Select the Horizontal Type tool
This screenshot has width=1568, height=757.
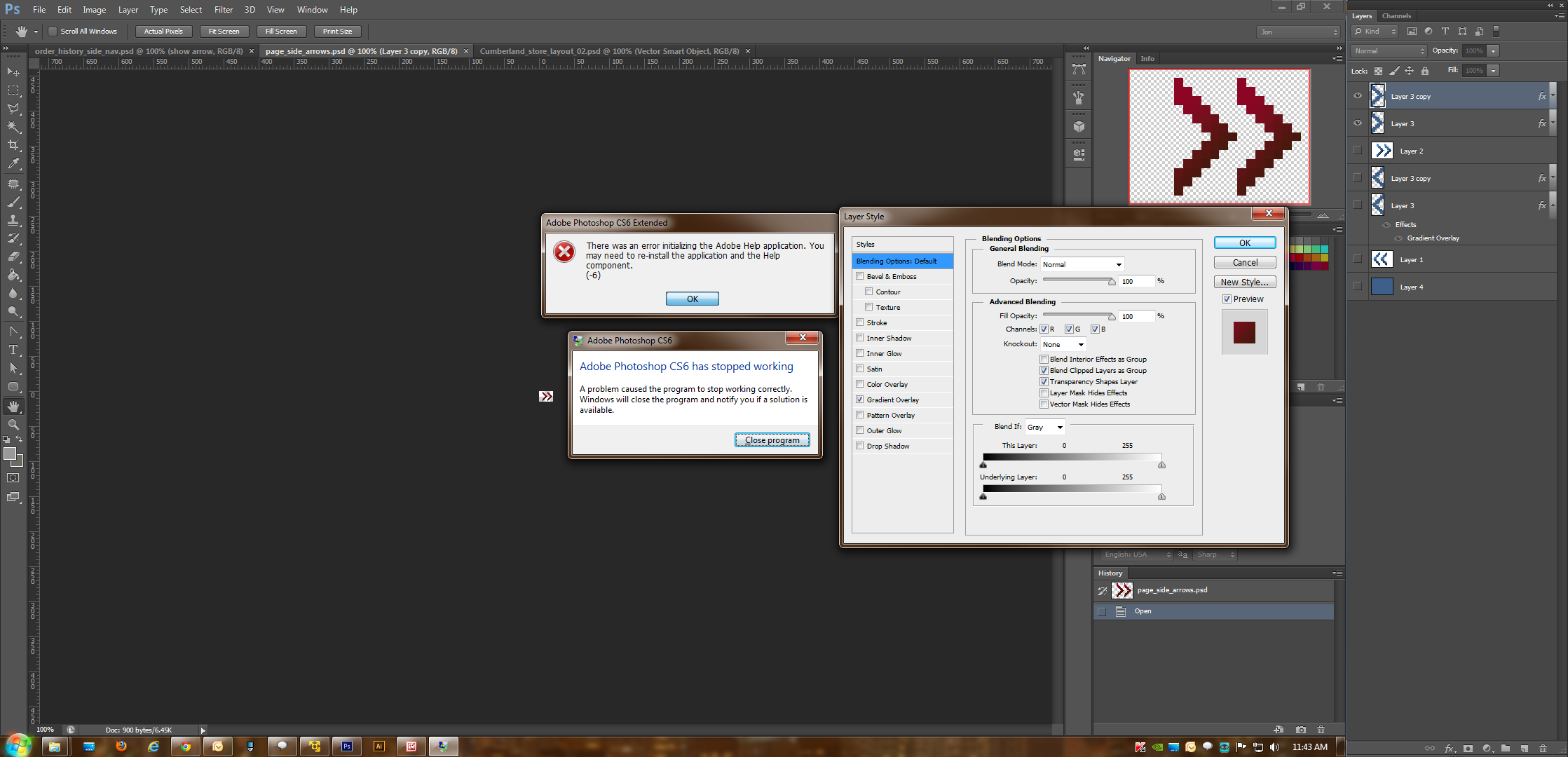point(13,350)
